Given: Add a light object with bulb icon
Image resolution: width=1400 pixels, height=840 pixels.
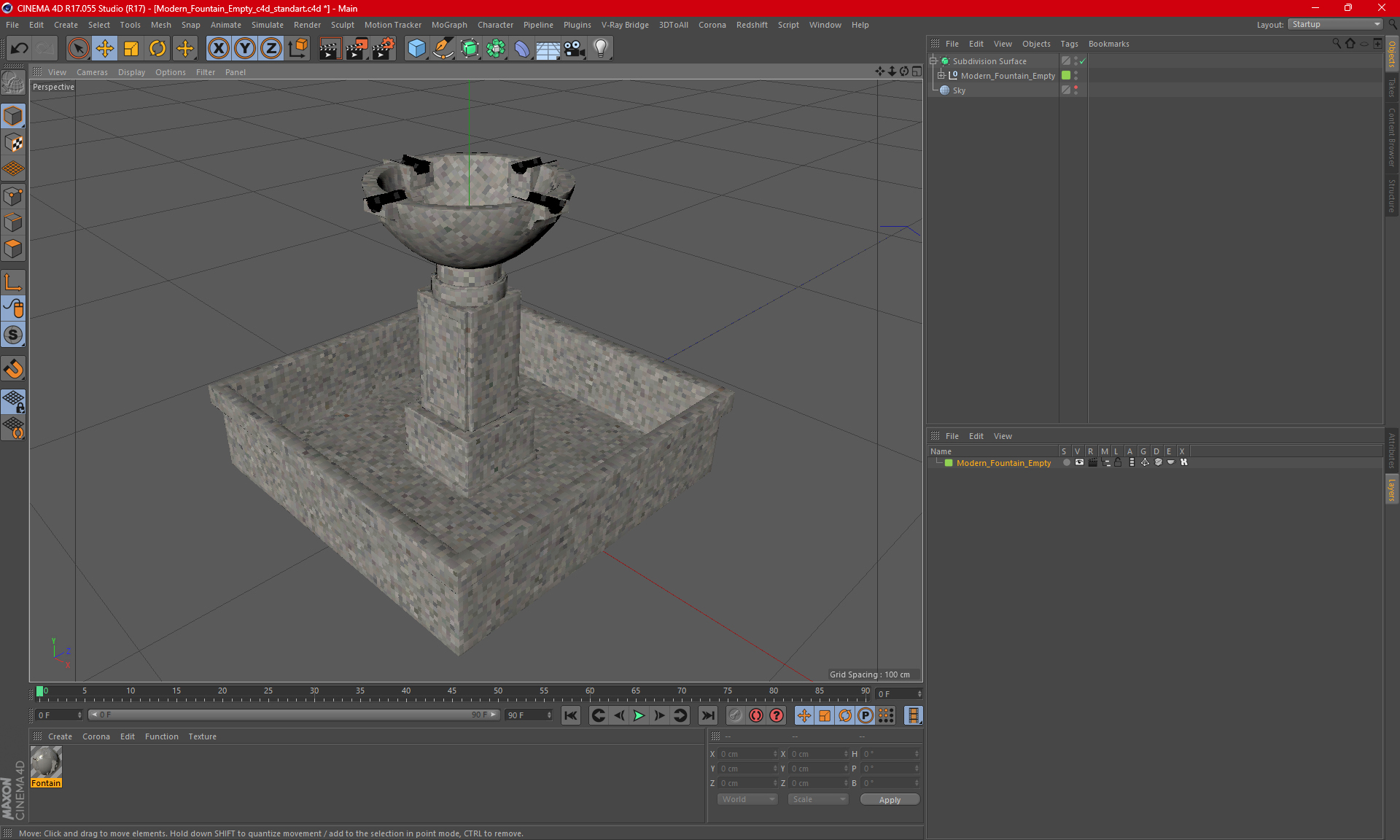Looking at the screenshot, I should coord(600,49).
